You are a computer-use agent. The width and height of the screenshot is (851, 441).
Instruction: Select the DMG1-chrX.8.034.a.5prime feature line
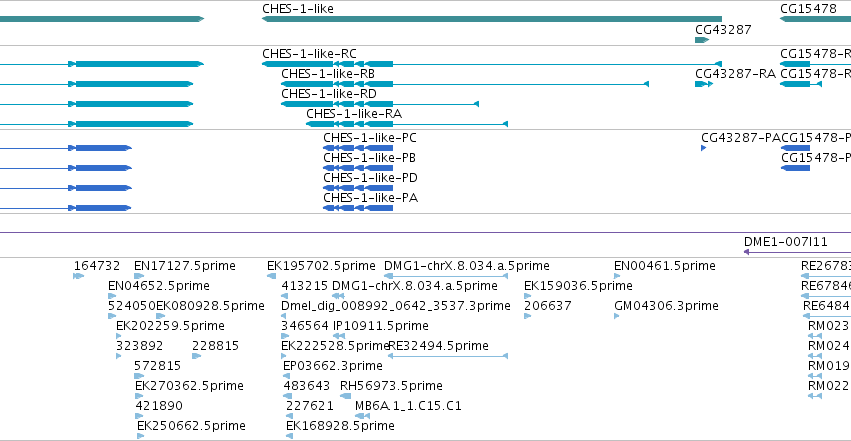click(446, 276)
